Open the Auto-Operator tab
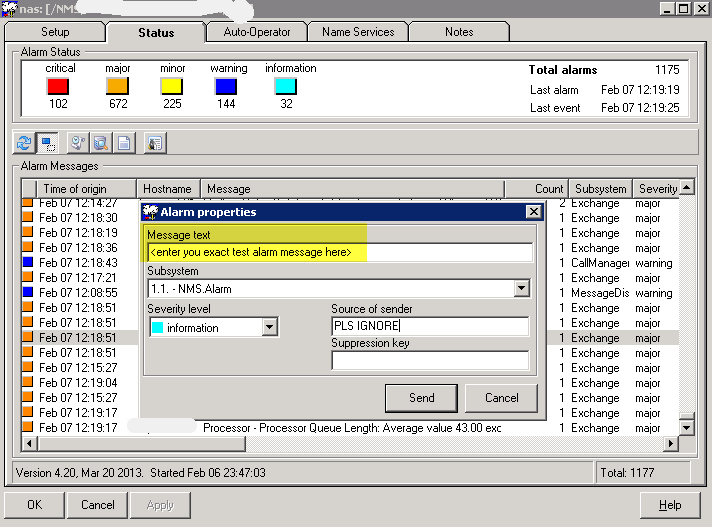Screen dimensions: 712x527 click(x=257, y=32)
